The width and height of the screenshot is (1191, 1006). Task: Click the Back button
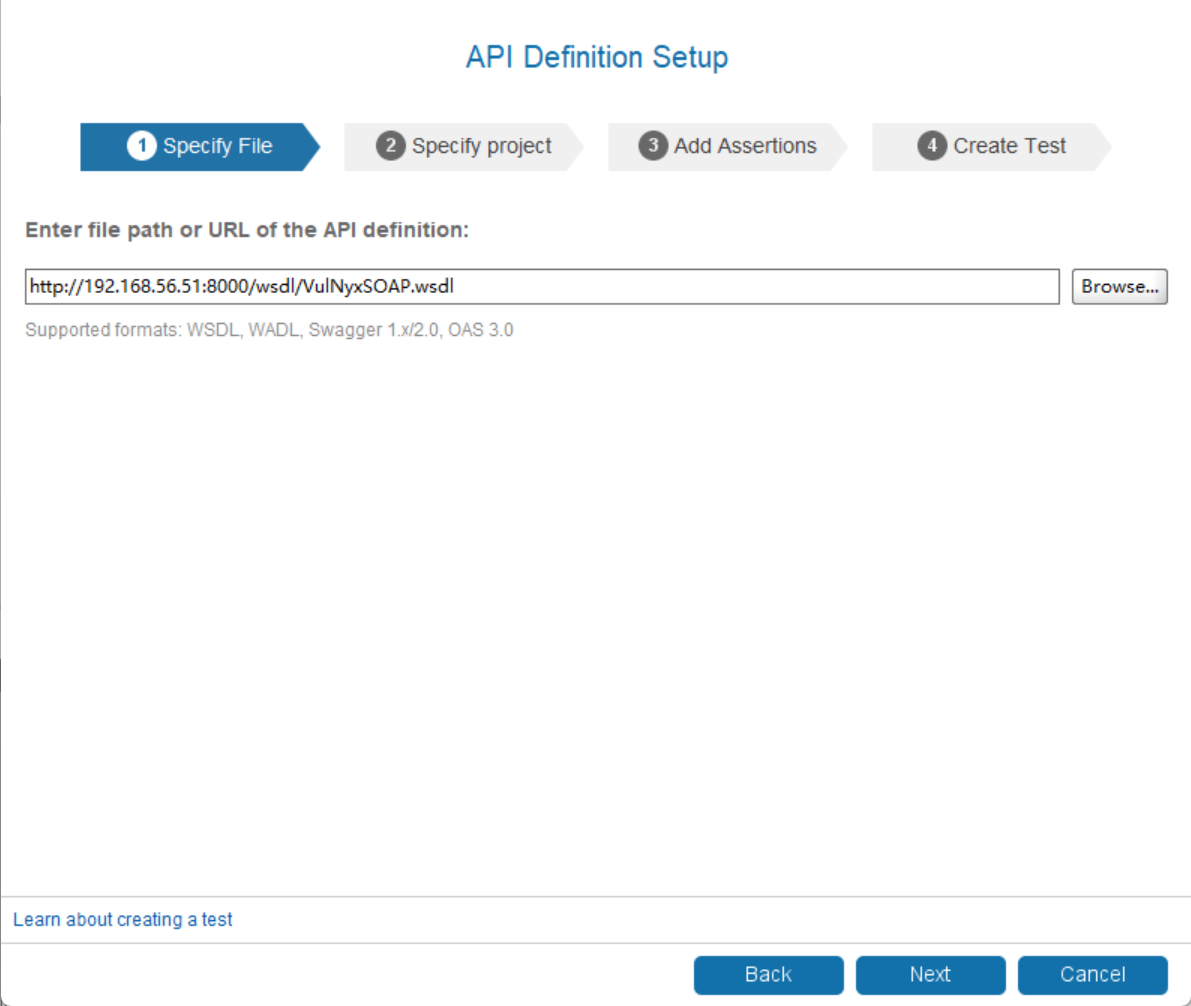point(768,974)
